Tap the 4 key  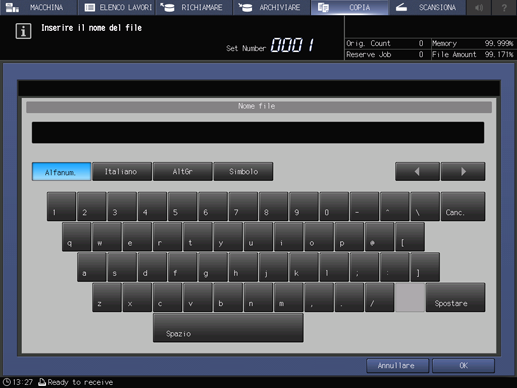pyautogui.click(x=152, y=206)
